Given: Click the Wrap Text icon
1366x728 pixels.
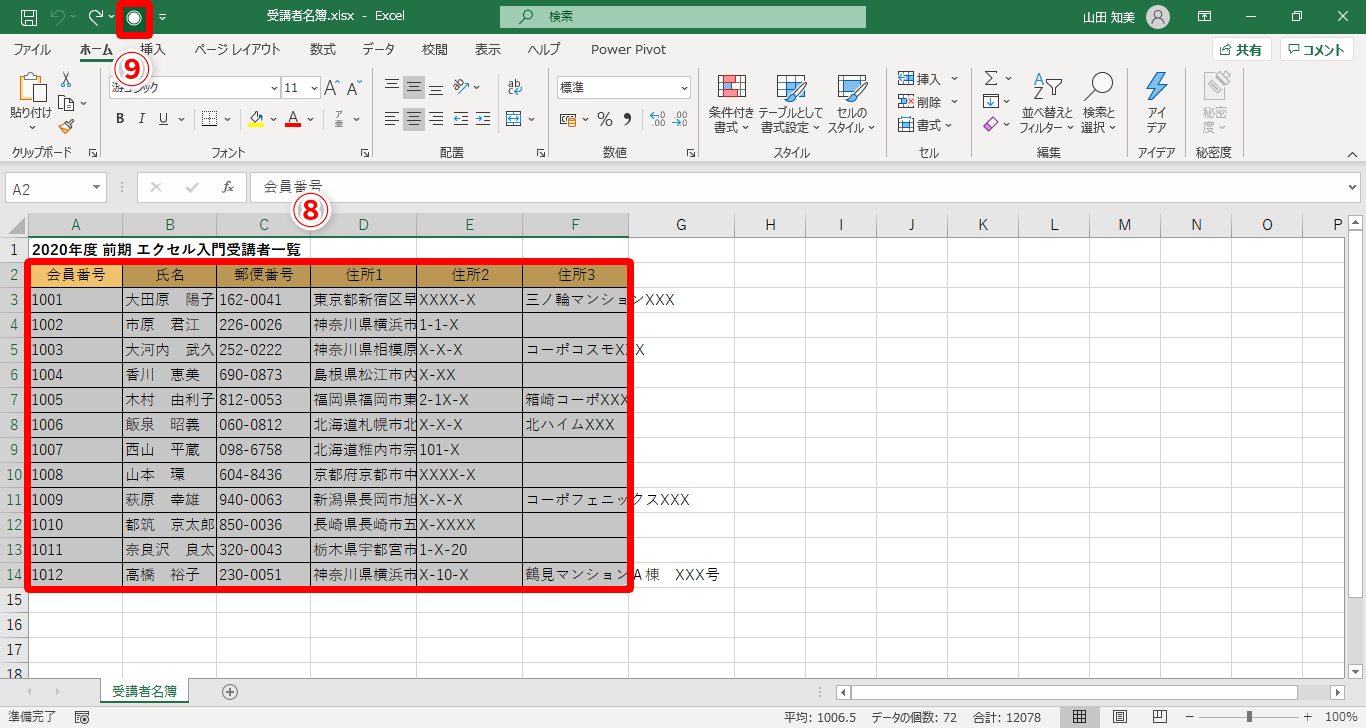Looking at the screenshot, I should coord(515,88).
